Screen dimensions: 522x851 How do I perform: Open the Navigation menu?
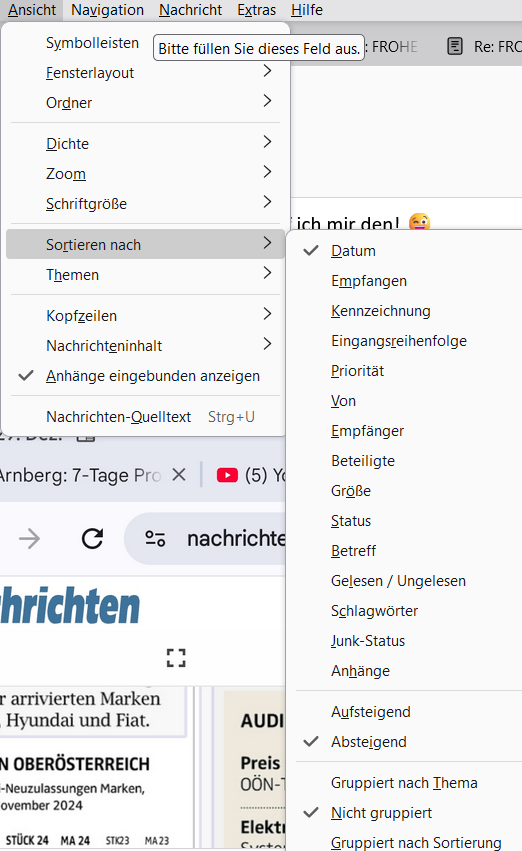[107, 10]
